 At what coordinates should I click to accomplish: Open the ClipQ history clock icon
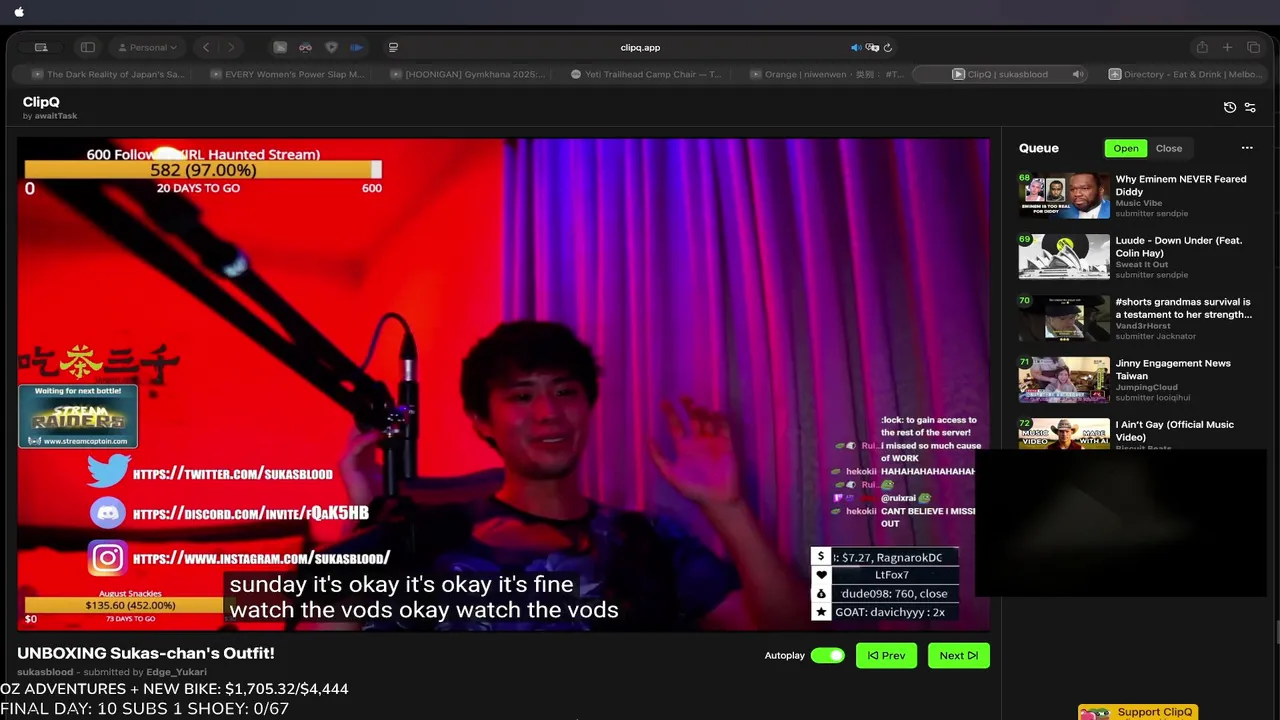pos(1230,107)
